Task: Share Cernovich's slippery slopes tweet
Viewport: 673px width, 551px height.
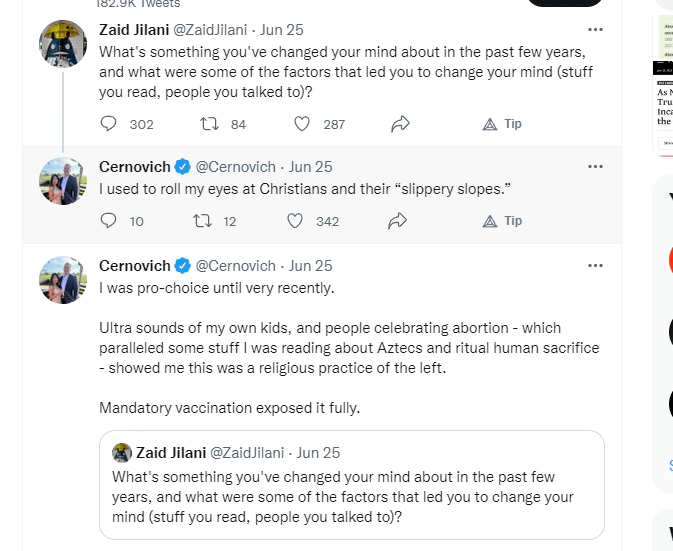Action: (x=397, y=221)
